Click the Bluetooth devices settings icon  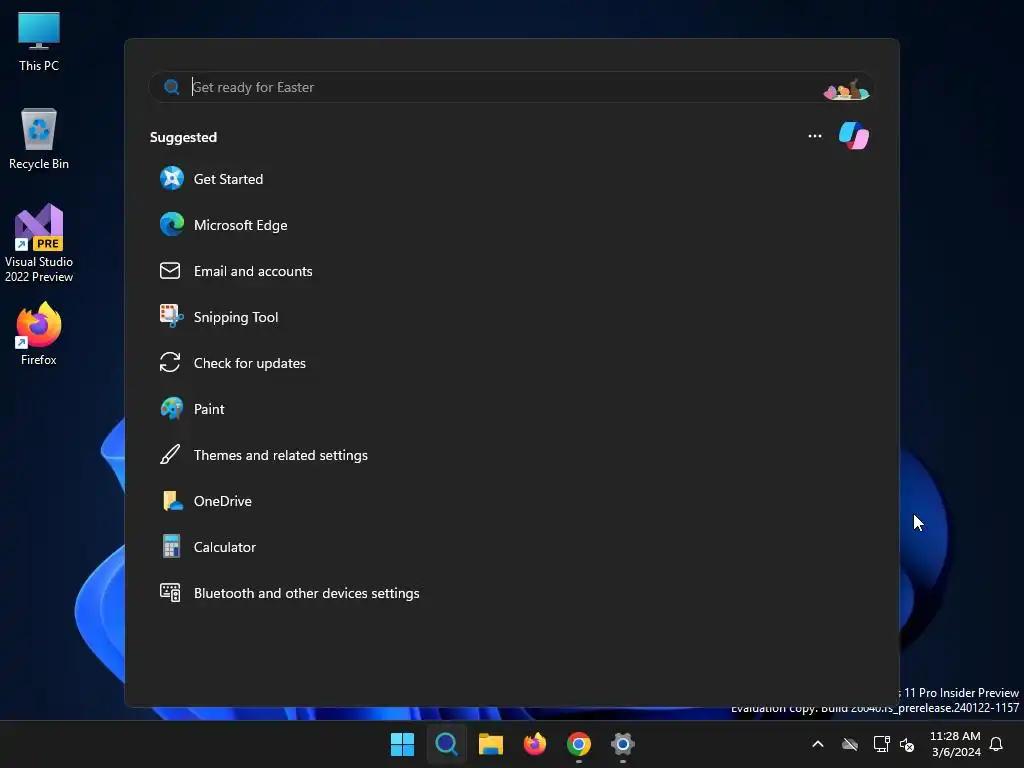pyautogui.click(x=170, y=592)
